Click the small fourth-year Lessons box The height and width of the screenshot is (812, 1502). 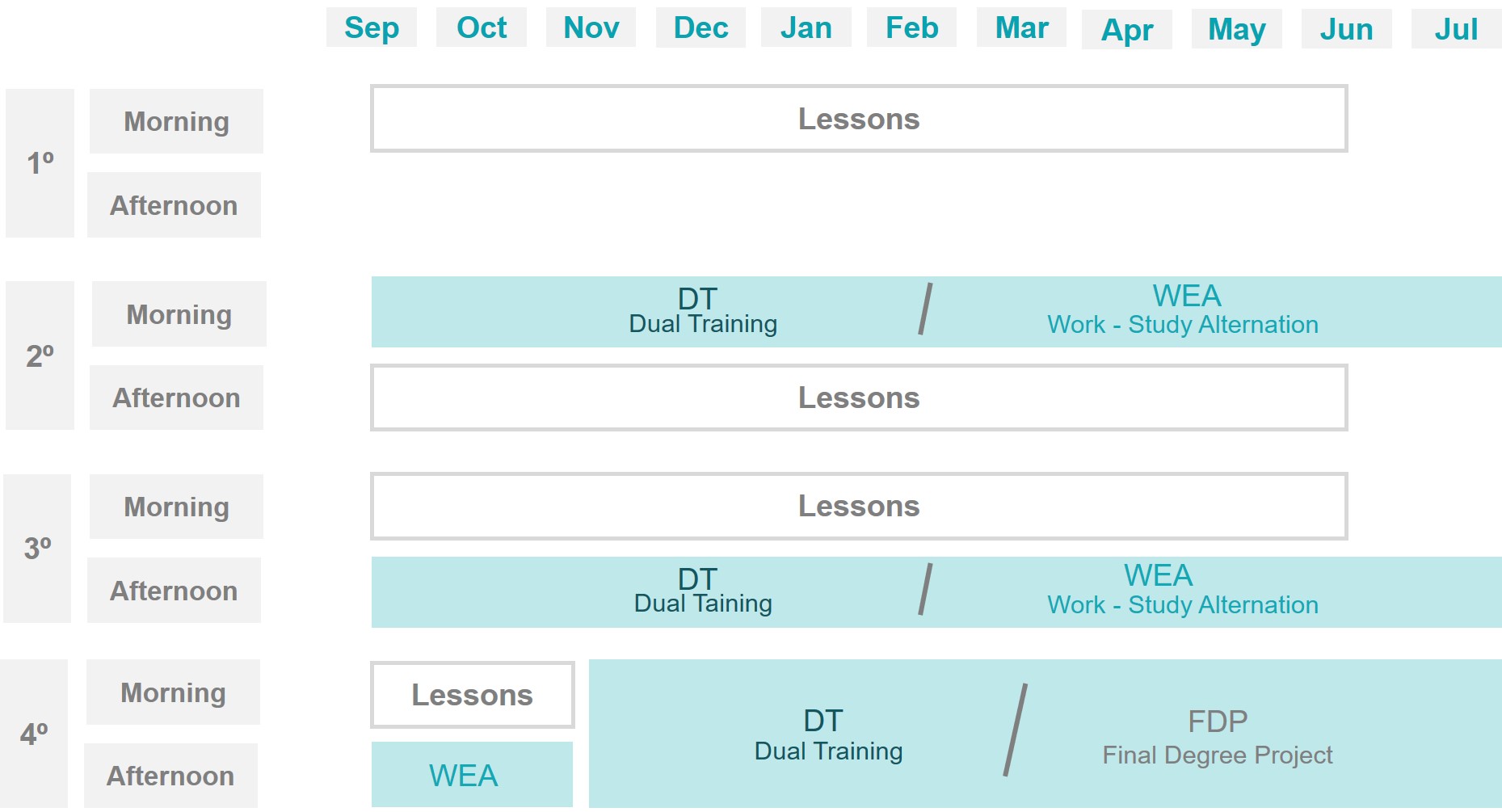[x=473, y=695]
